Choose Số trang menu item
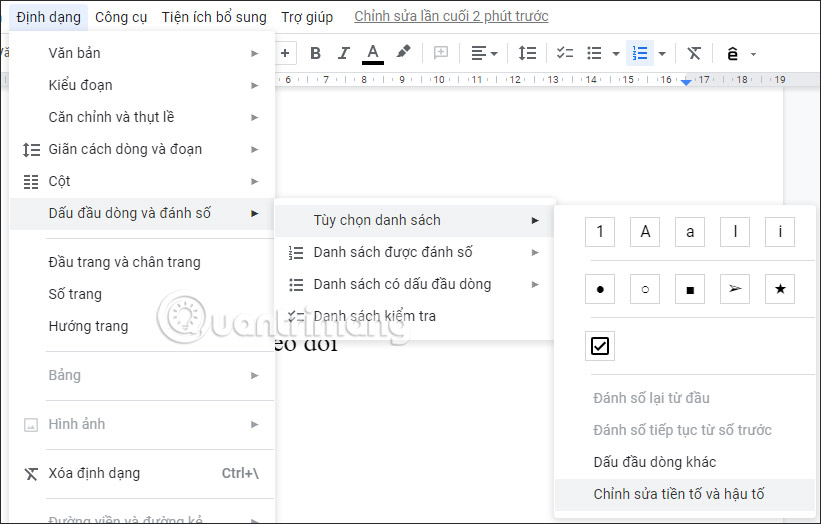This screenshot has width=821, height=524. [142, 294]
